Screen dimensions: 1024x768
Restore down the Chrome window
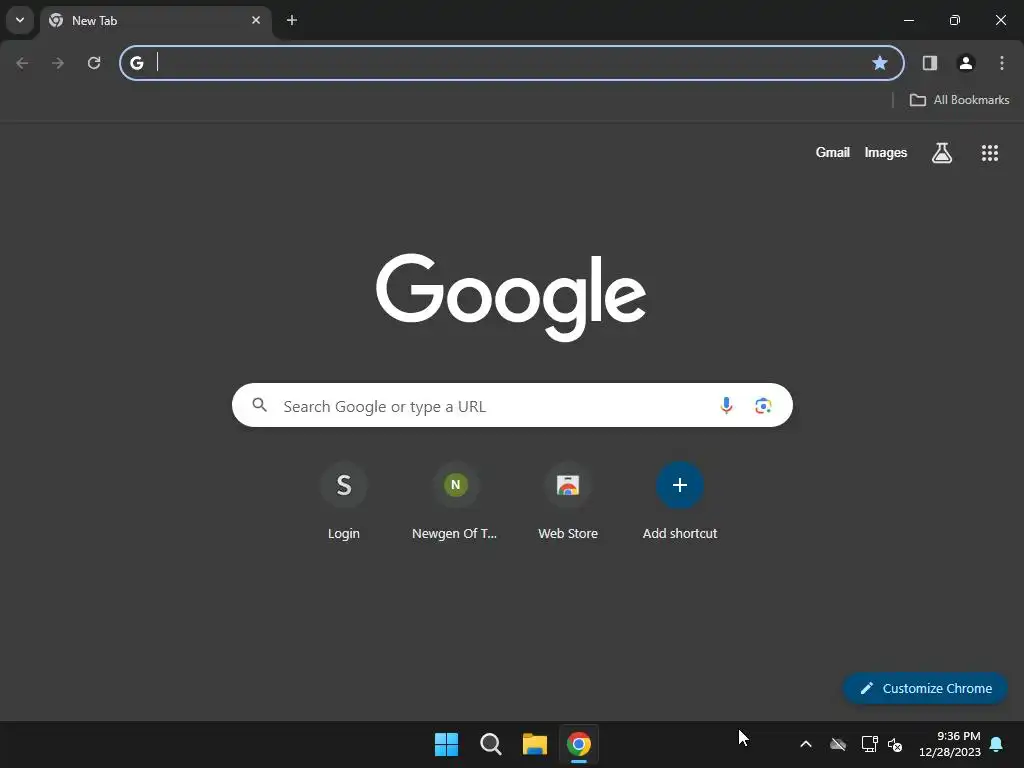[x=955, y=20]
